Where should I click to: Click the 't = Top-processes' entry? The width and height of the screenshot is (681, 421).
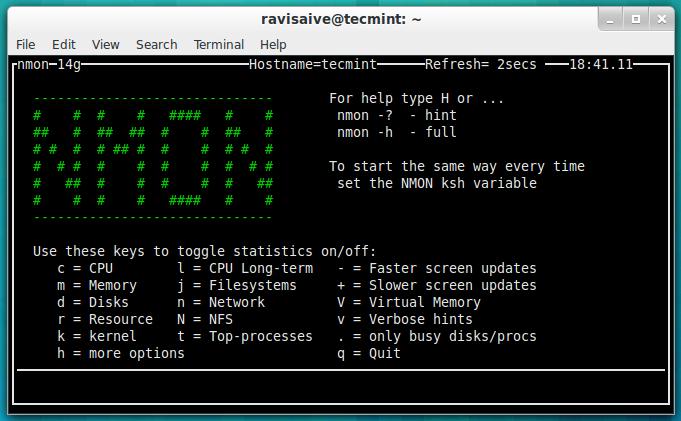(244, 336)
